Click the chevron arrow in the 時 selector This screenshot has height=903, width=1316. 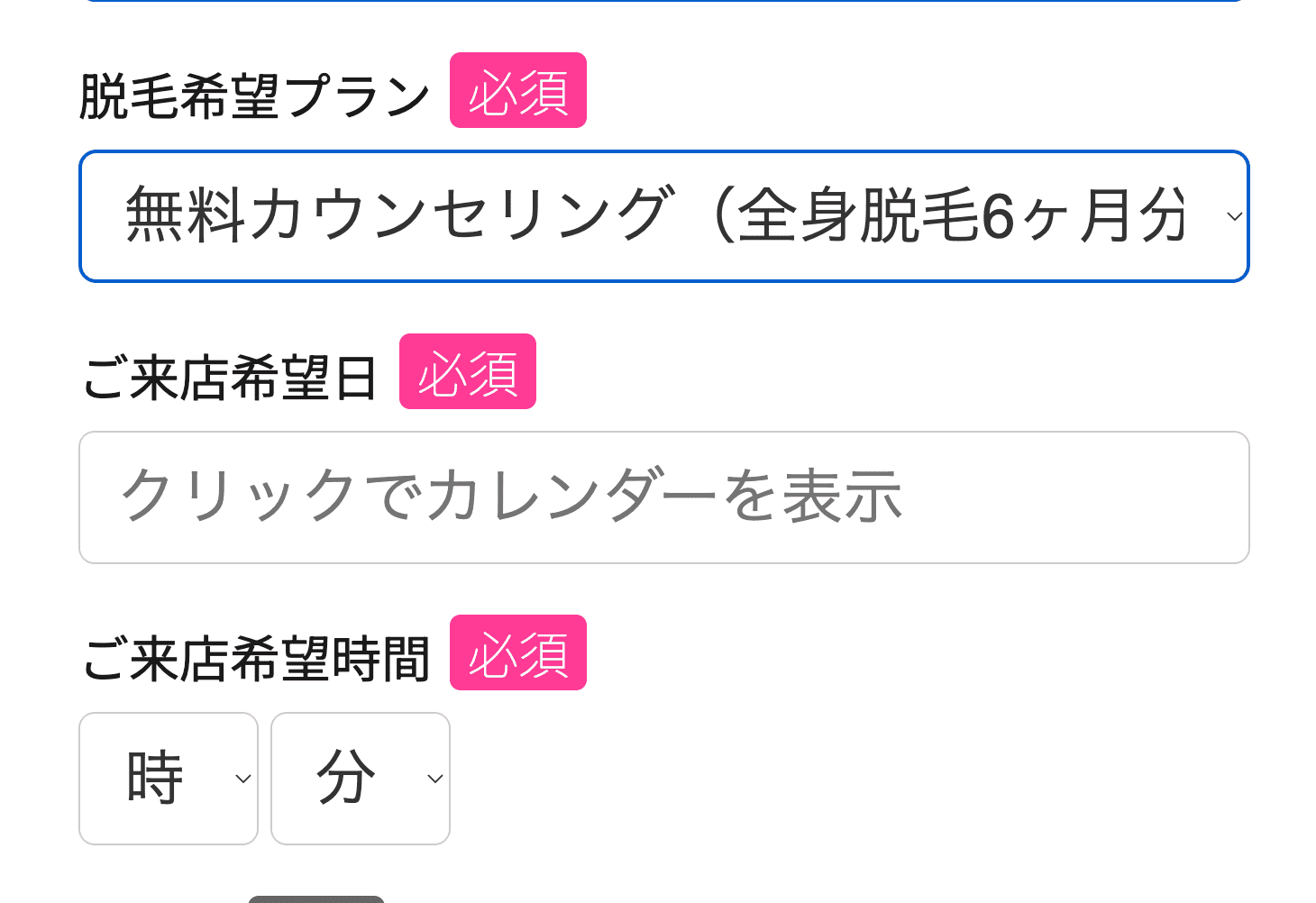pyautogui.click(x=242, y=779)
